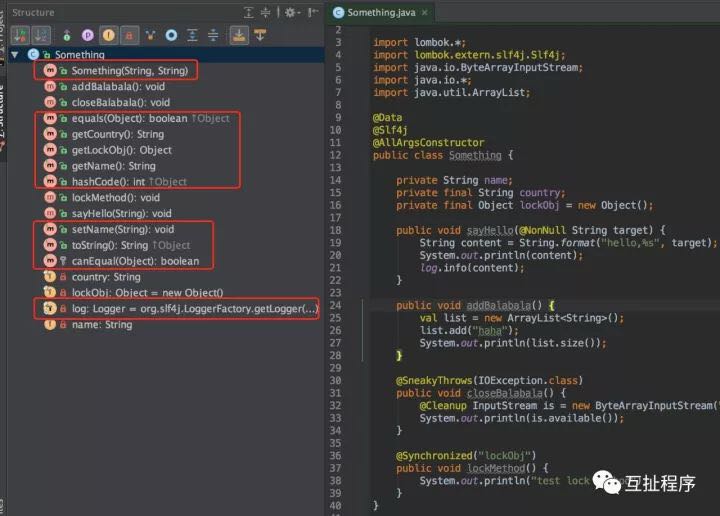Click Java class icon on Something.java tab
Image resolution: width=720 pixels, height=516 pixels.
point(338,12)
